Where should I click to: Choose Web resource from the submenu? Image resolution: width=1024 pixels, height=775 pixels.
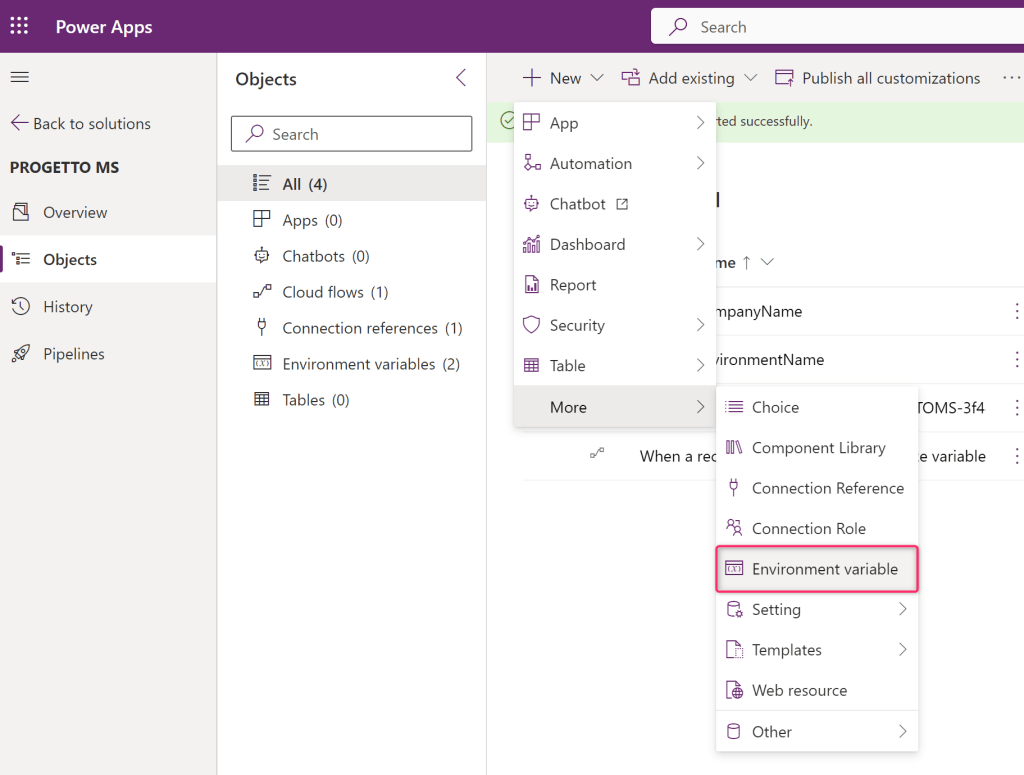pyautogui.click(x=798, y=690)
